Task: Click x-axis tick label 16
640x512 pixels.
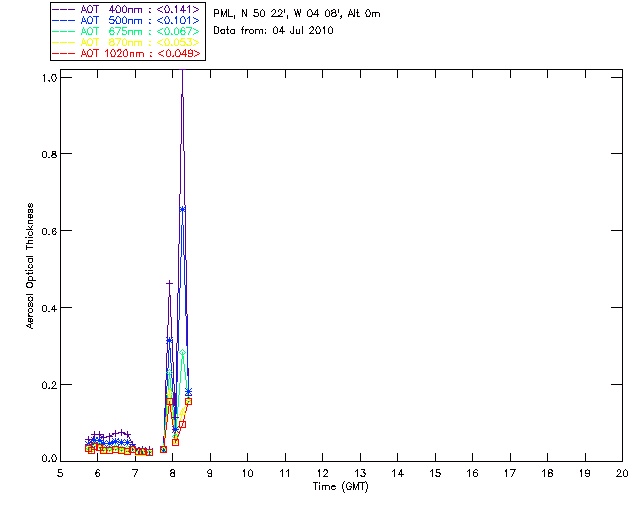Action: [x=473, y=473]
